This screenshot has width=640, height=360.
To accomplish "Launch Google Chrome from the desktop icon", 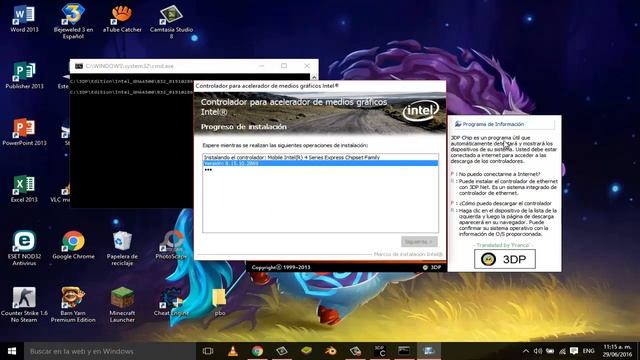I will [x=73, y=245].
